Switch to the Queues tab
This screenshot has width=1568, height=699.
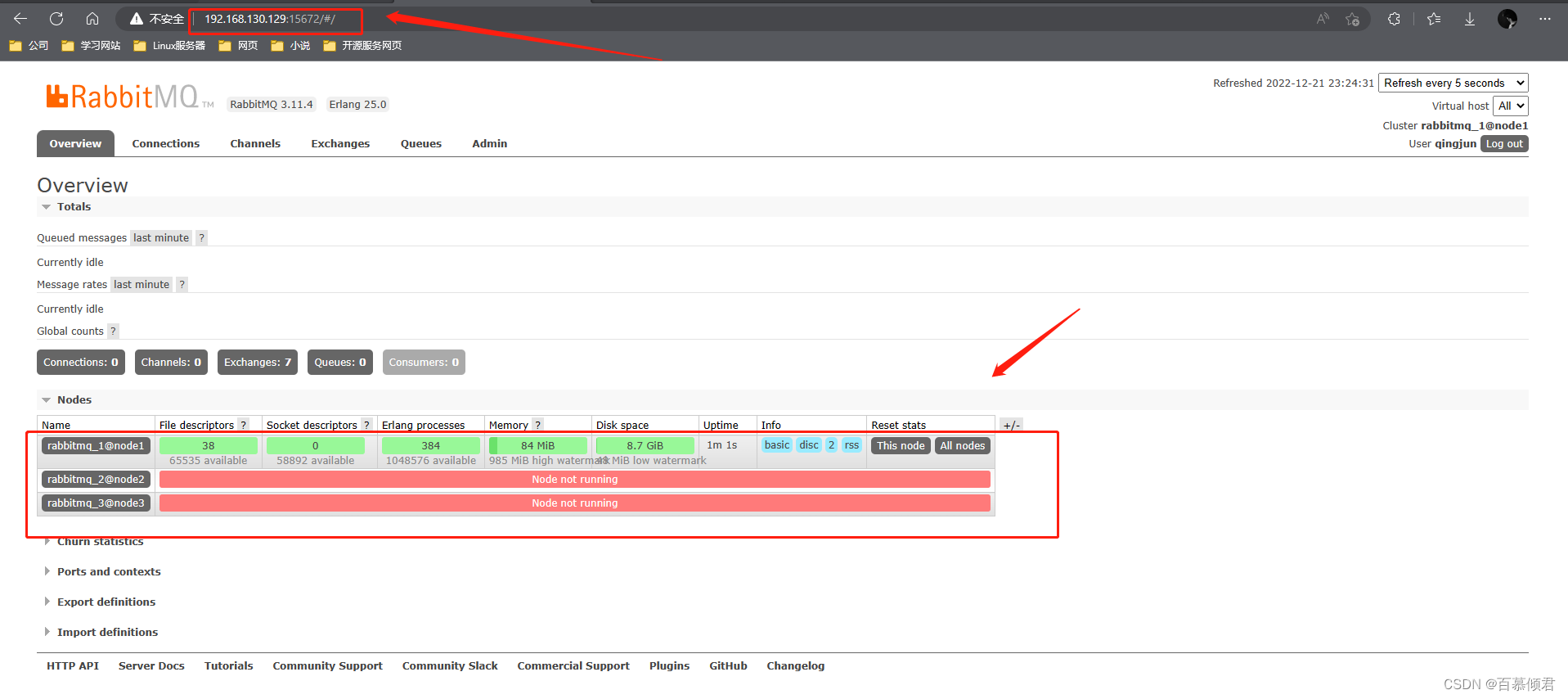click(421, 143)
